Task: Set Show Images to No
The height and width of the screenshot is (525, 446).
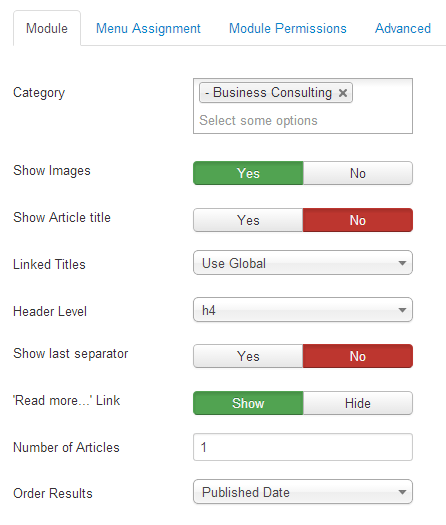Action: point(358,173)
